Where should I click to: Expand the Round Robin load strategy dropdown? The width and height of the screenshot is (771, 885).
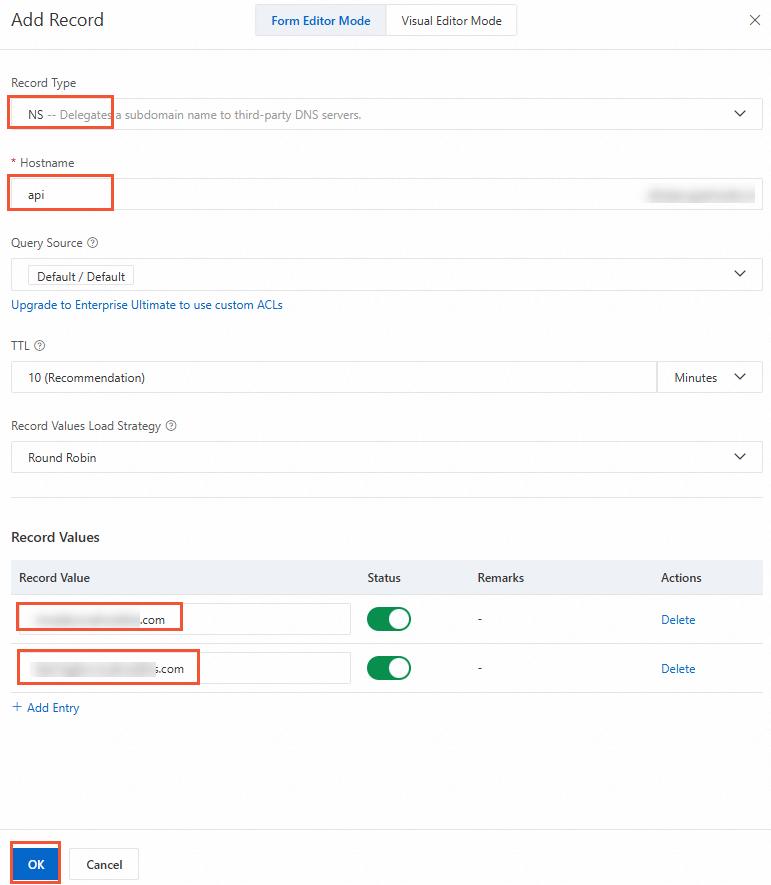pyautogui.click(x=387, y=457)
